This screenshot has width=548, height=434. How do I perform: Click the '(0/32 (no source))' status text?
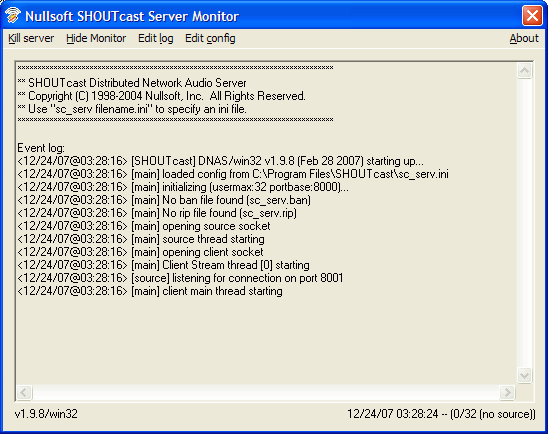tap(493, 414)
